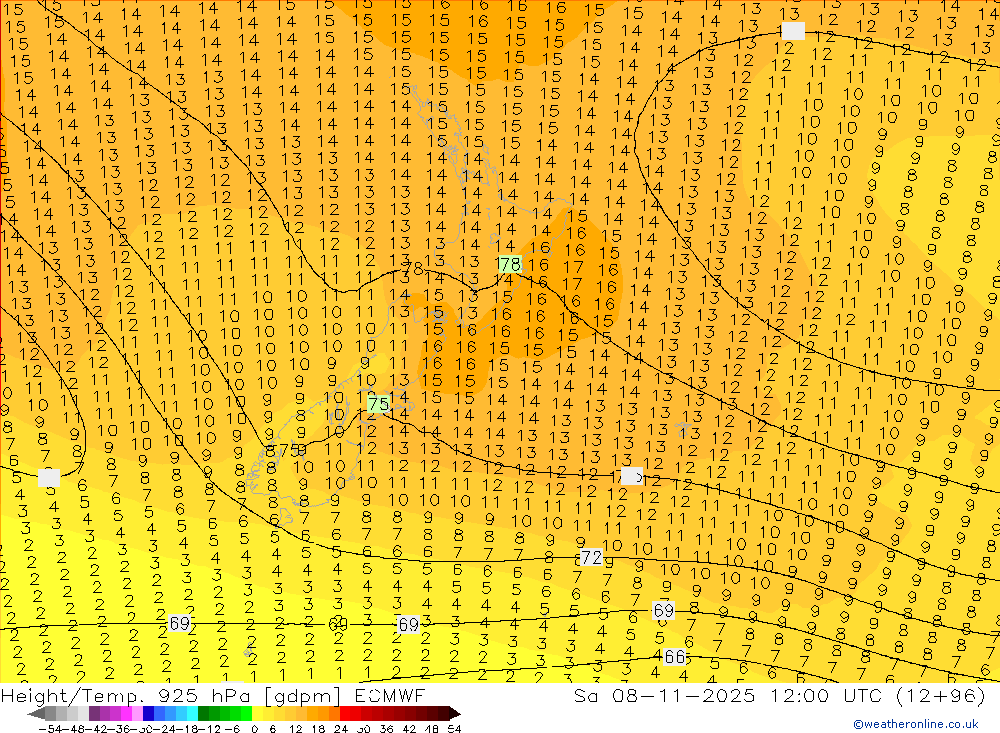Click the -54 legend value
Viewport: 1000px width, 733px height.
click(48, 728)
